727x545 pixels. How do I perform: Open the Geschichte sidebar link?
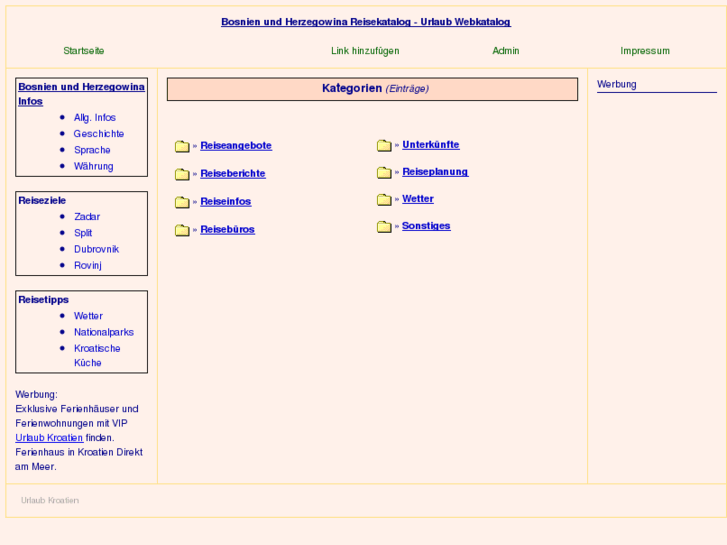click(99, 134)
